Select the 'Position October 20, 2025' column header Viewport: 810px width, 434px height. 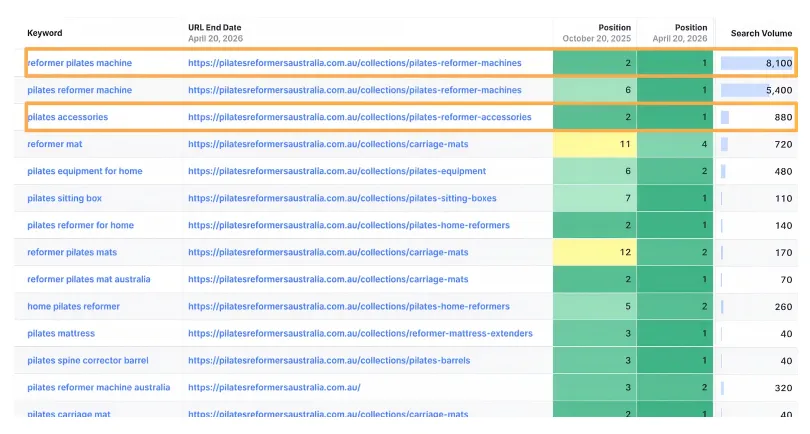pos(597,33)
